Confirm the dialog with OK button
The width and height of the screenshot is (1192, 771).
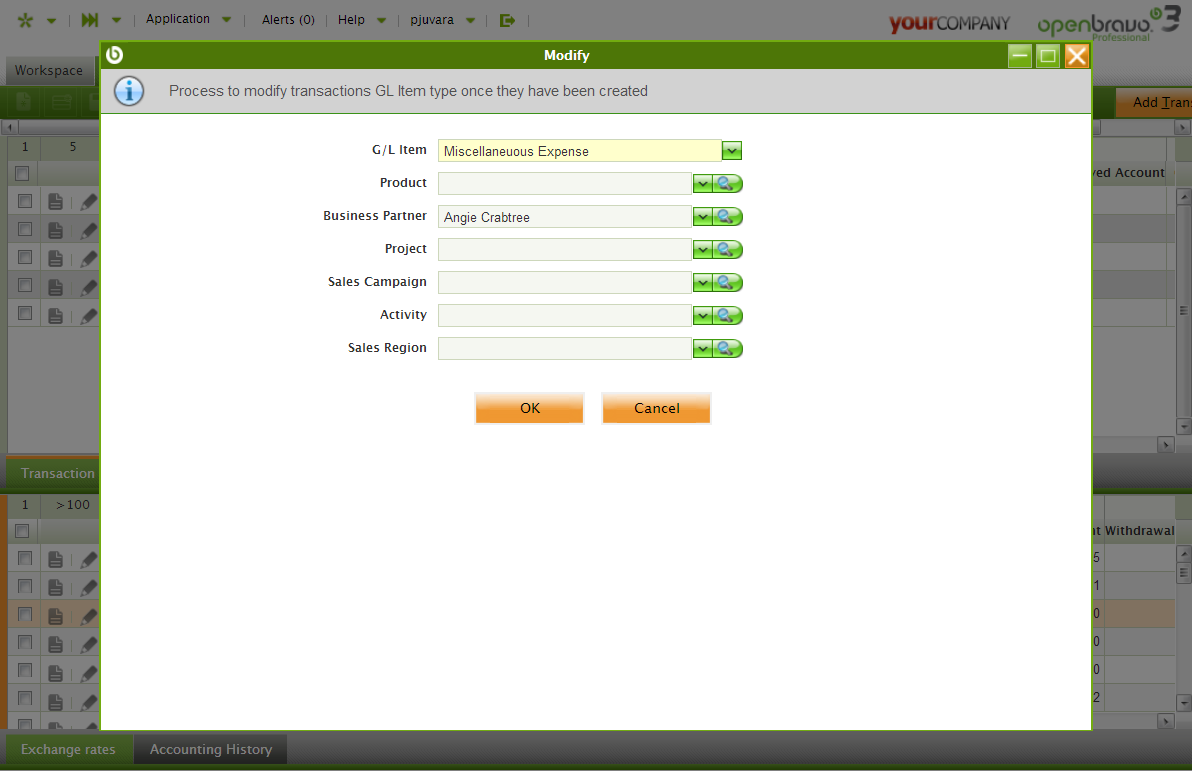pyautogui.click(x=530, y=408)
